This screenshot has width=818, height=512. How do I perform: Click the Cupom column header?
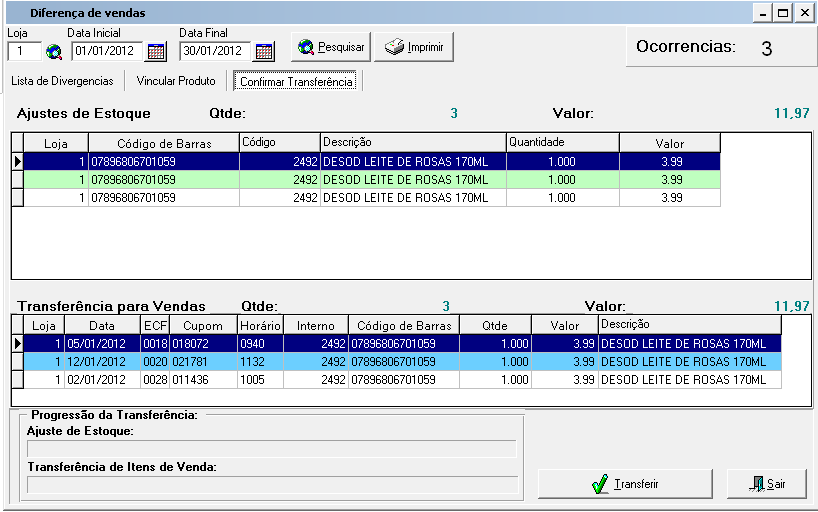pos(203,325)
